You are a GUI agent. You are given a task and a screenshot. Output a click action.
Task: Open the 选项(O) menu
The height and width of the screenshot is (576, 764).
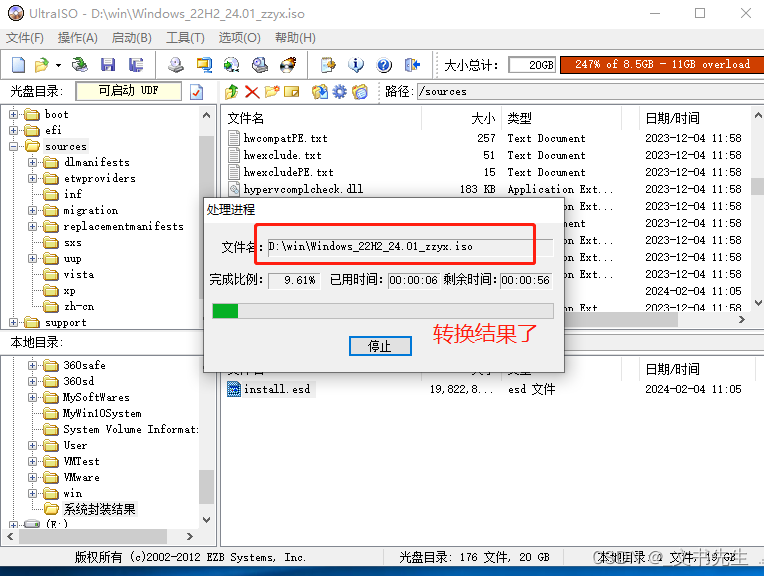pos(239,38)
